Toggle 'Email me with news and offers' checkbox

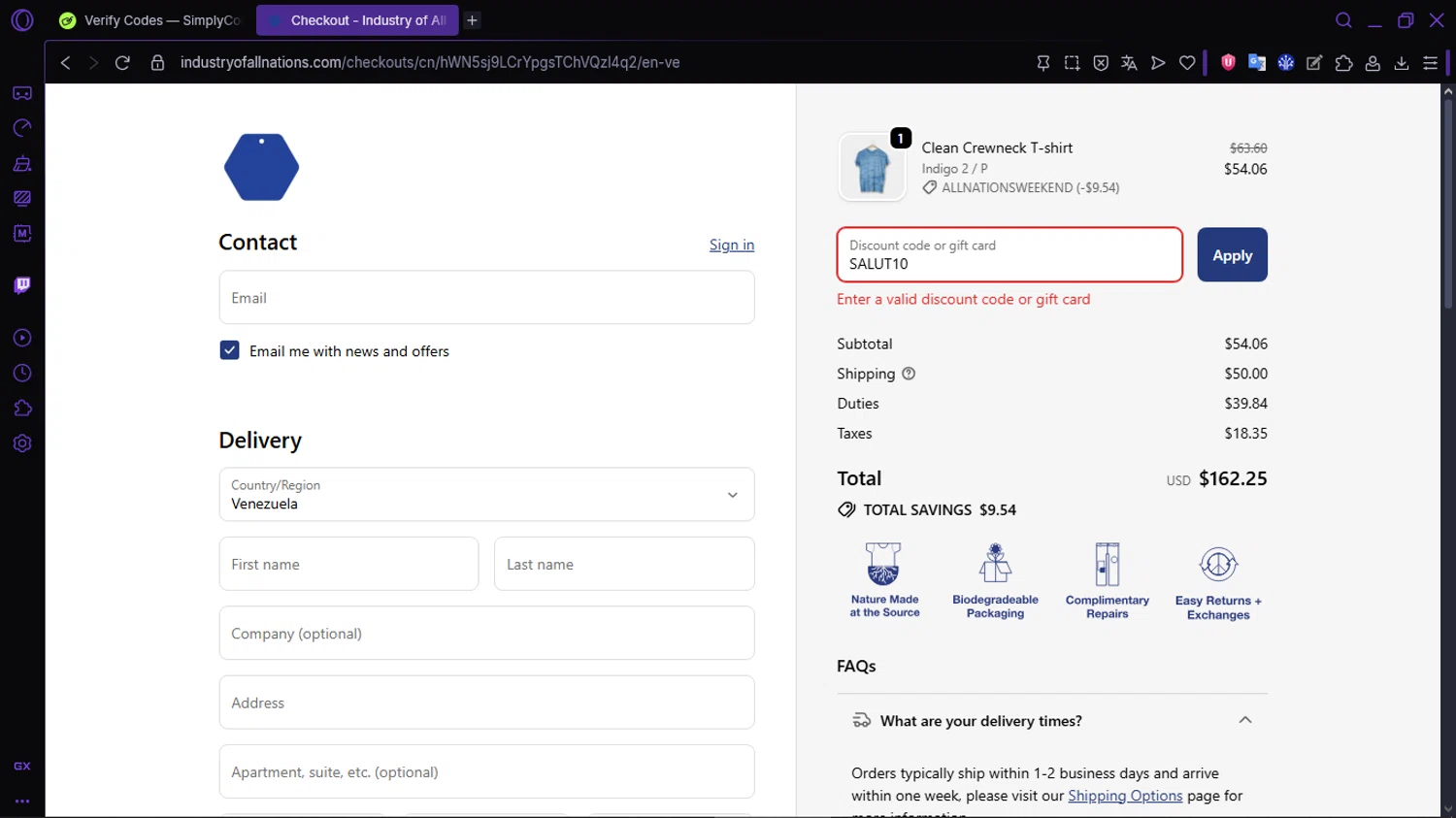[229, 350]
